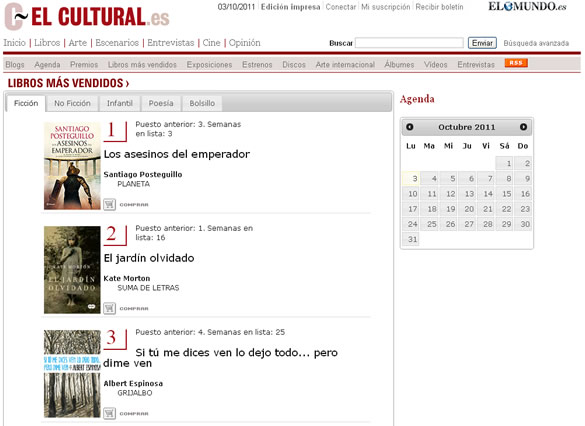Click cart icon for Albert Espinosa book
The width and height of the screenshot is (585, 426).
pos(109,413)
